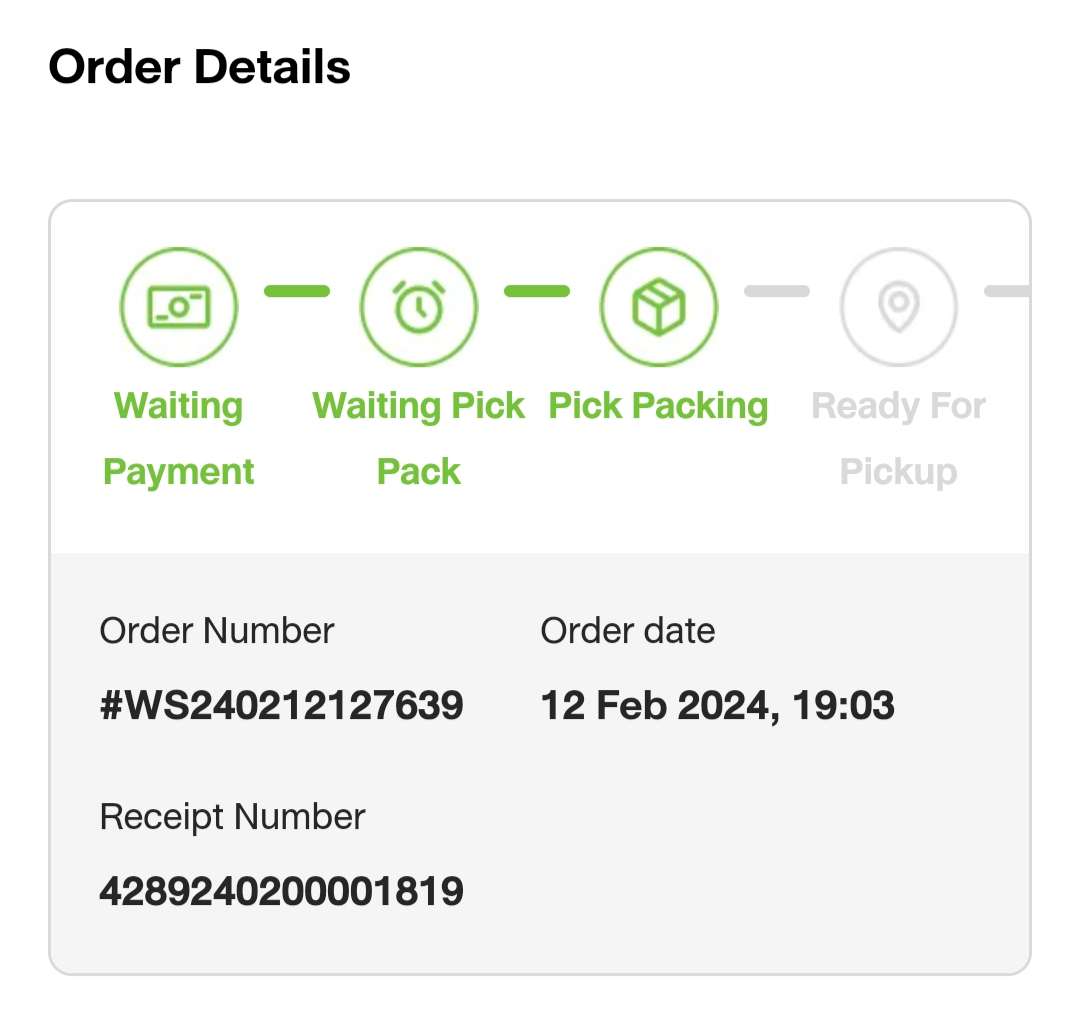The width and height of the screenshot is (1080, 1013).
Task: Select the Ready For Pickup step label
Action: pos(898,438)
